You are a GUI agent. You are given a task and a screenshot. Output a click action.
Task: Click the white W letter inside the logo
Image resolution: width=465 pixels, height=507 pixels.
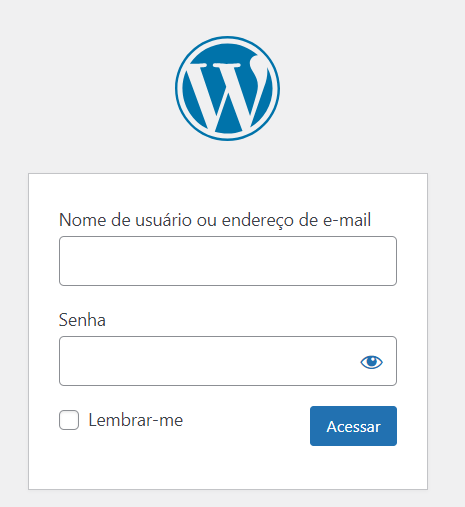pyautogui.click(x=228, y=95)
